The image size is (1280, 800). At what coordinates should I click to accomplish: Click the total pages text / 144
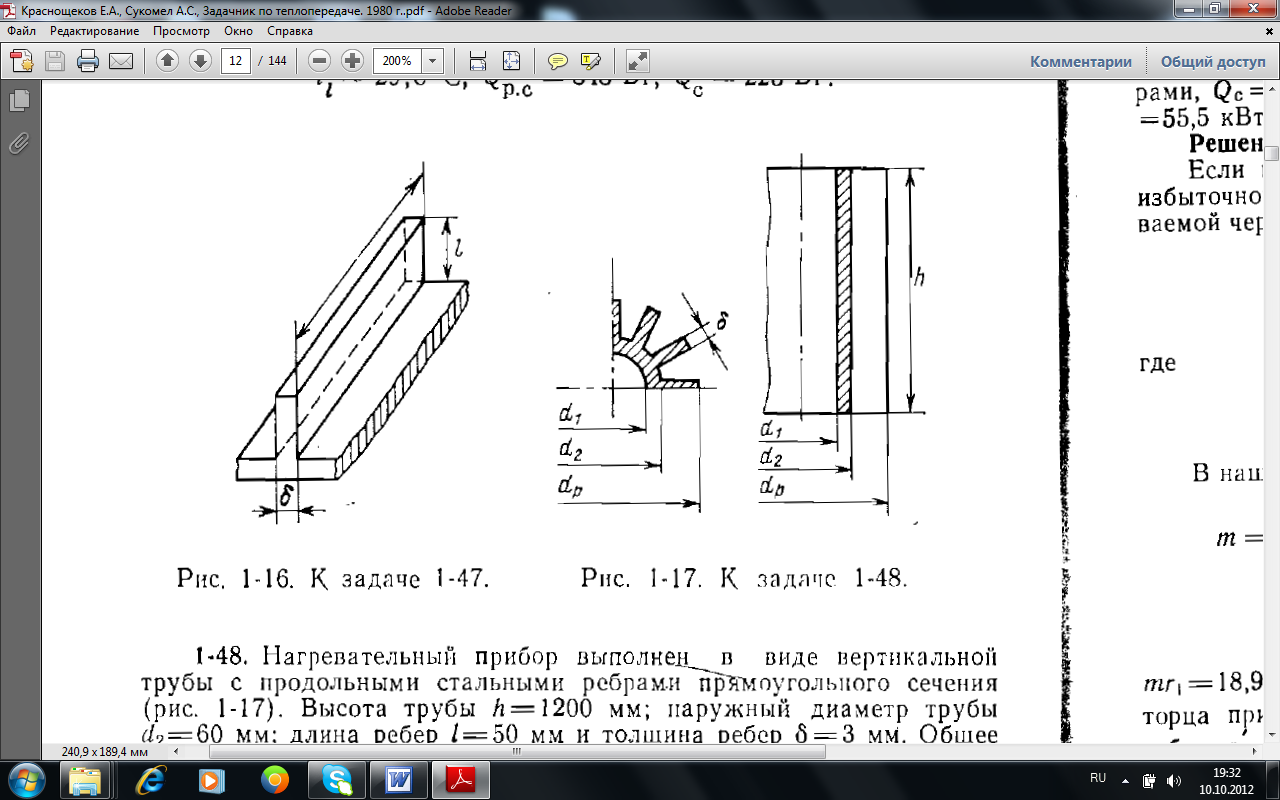coord(273,61)
